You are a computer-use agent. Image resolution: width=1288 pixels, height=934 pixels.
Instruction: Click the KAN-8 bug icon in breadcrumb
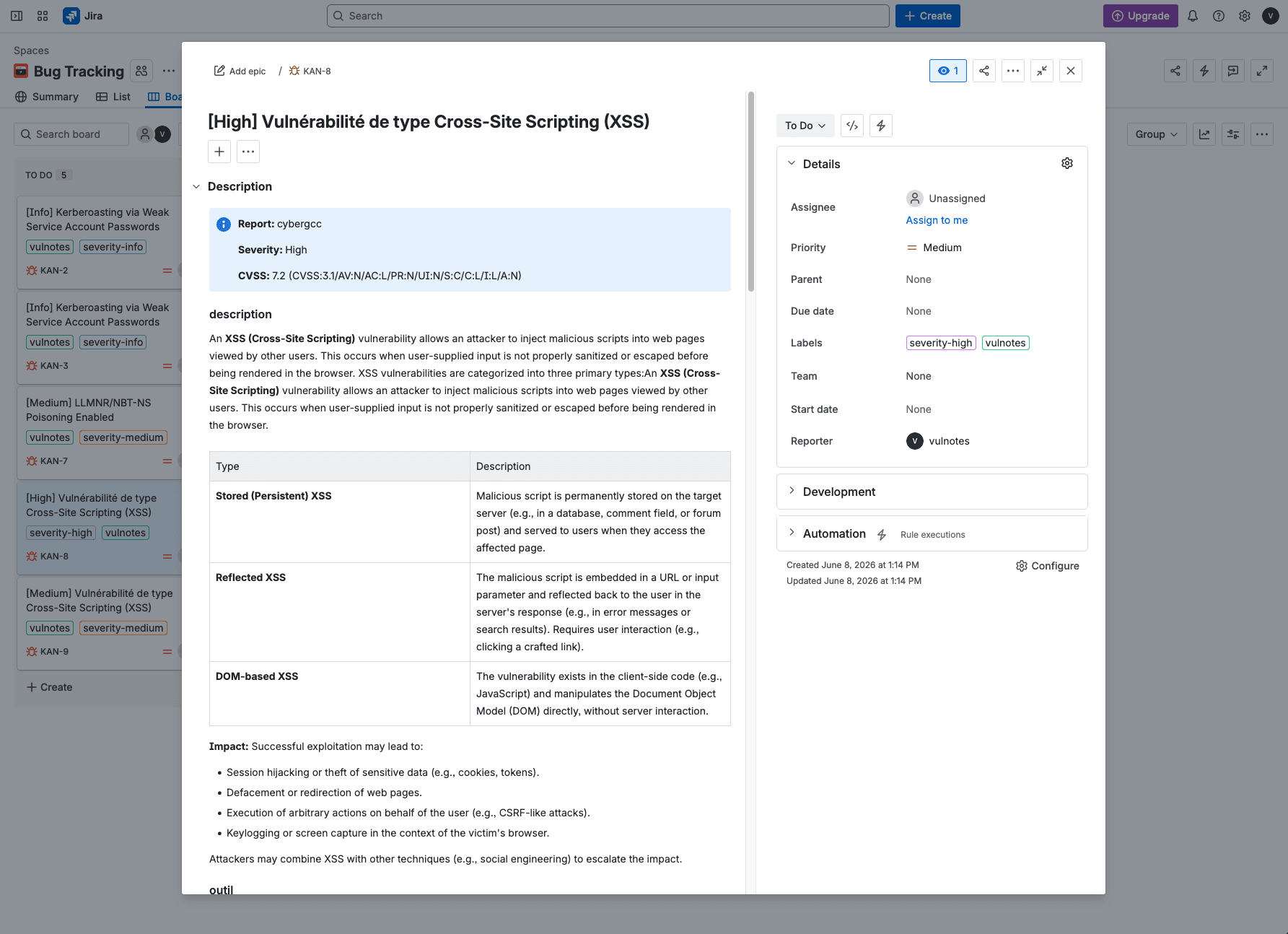coord(294,71)
